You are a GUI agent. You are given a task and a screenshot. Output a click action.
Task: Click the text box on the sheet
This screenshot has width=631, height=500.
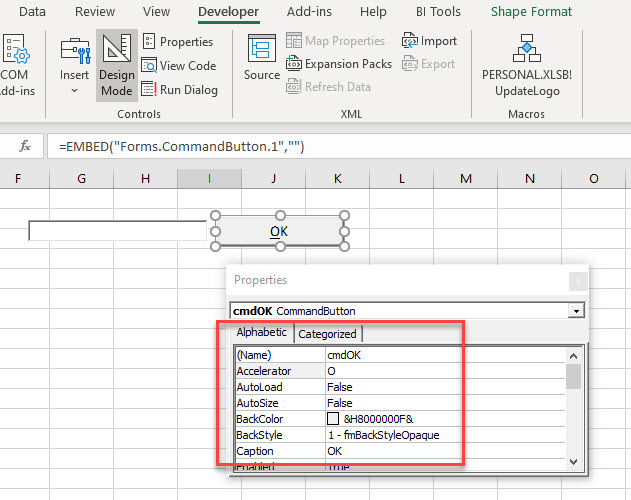point(117,231)
